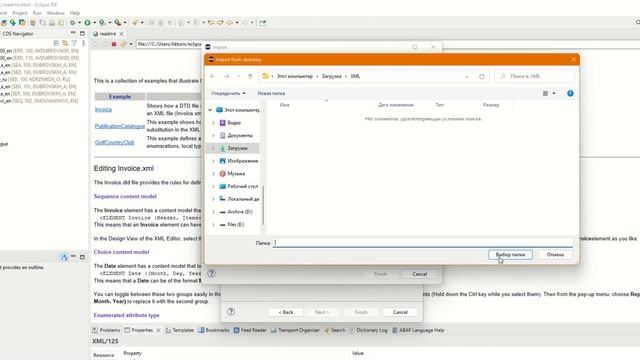The width and height of the screenshot is (640, 360).
Task: Click the open perspective icon in toolbar
Action: pos(262,23)
